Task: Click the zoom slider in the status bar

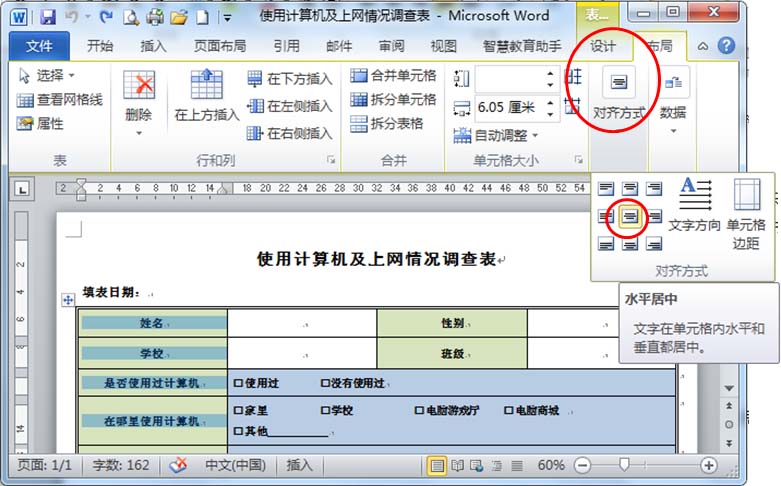Action: point(625,465)
